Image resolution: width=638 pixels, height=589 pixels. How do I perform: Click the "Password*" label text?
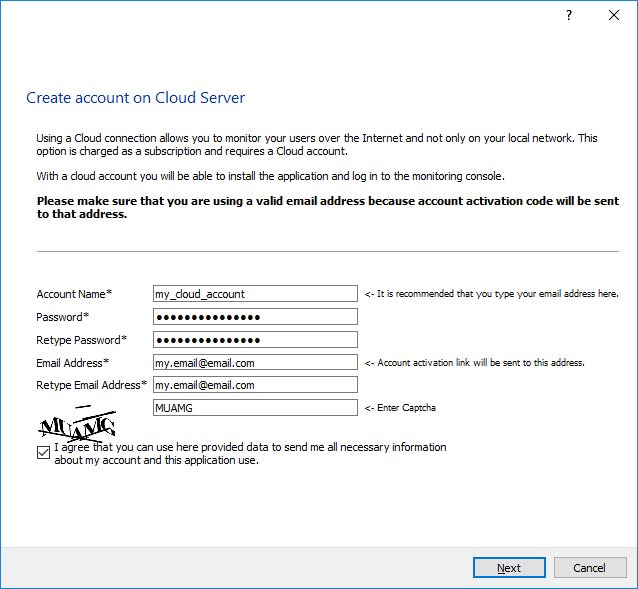coord(63,317)
